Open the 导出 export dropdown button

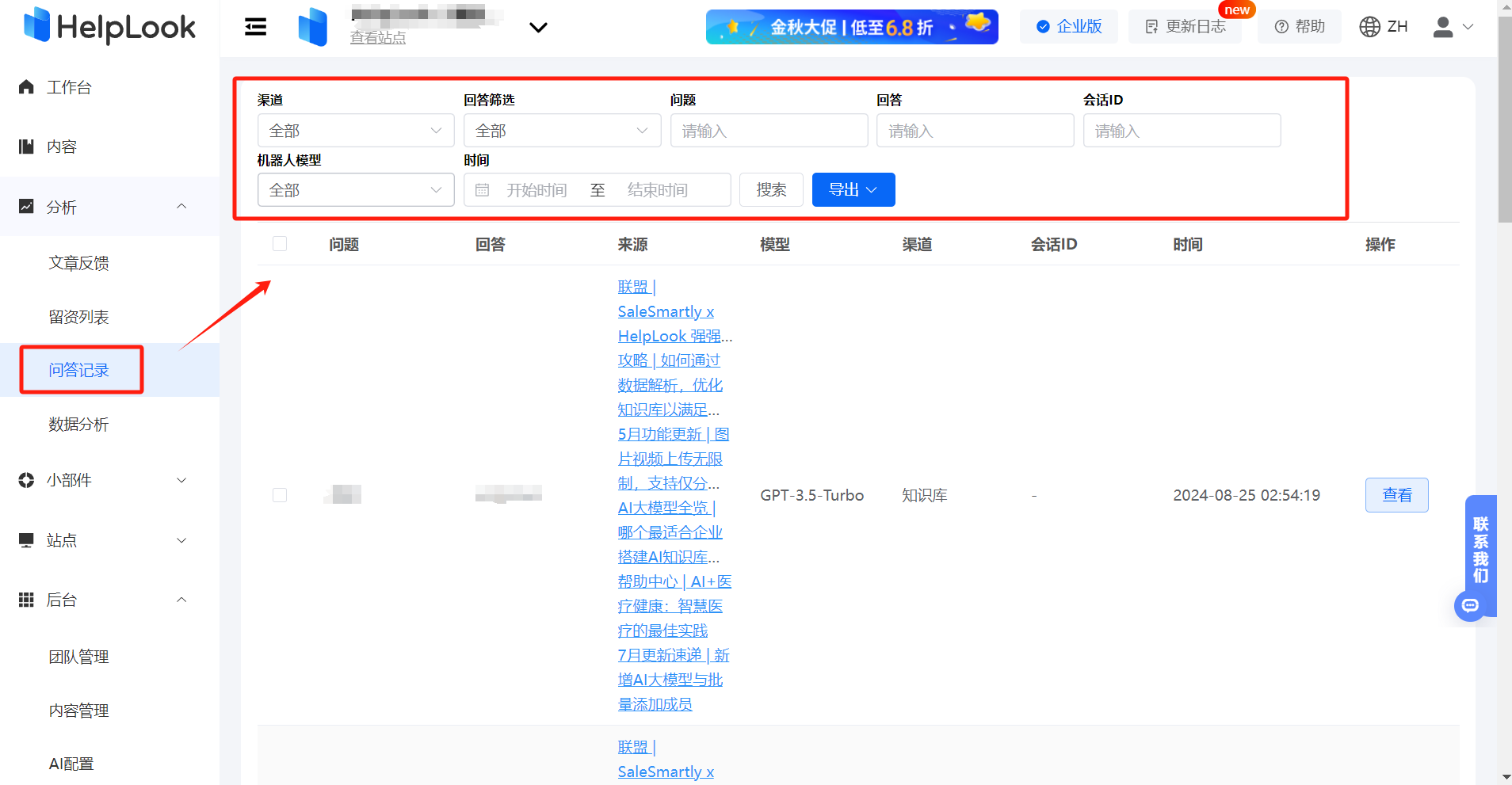[853, 190]
